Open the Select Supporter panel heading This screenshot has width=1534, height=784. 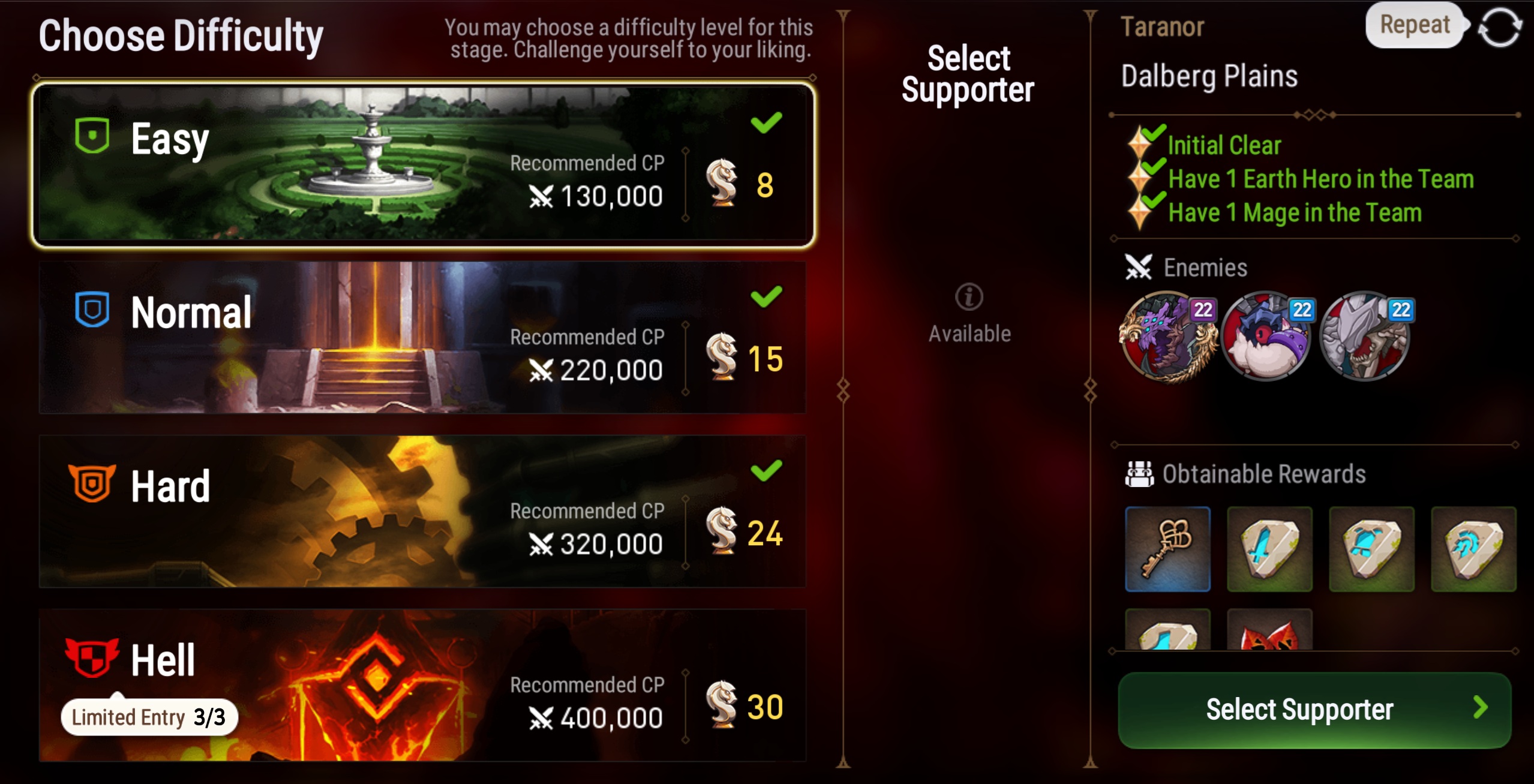tap(968, 74)
